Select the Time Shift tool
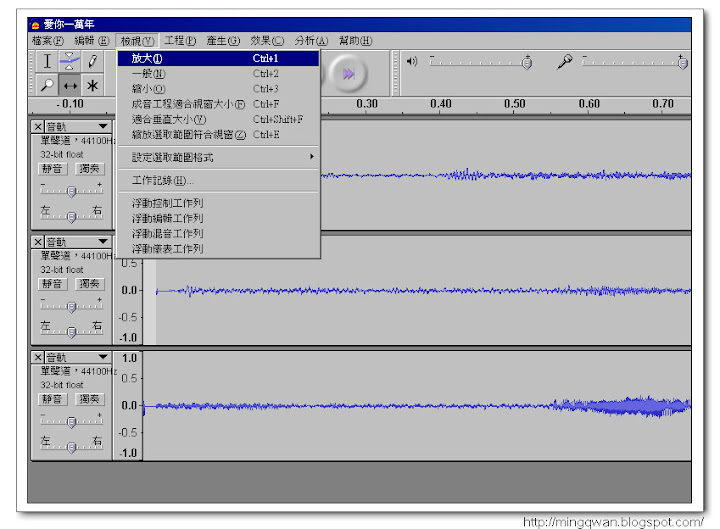The height and width of the screenshot is (529, 720). (x=69, y=85)
